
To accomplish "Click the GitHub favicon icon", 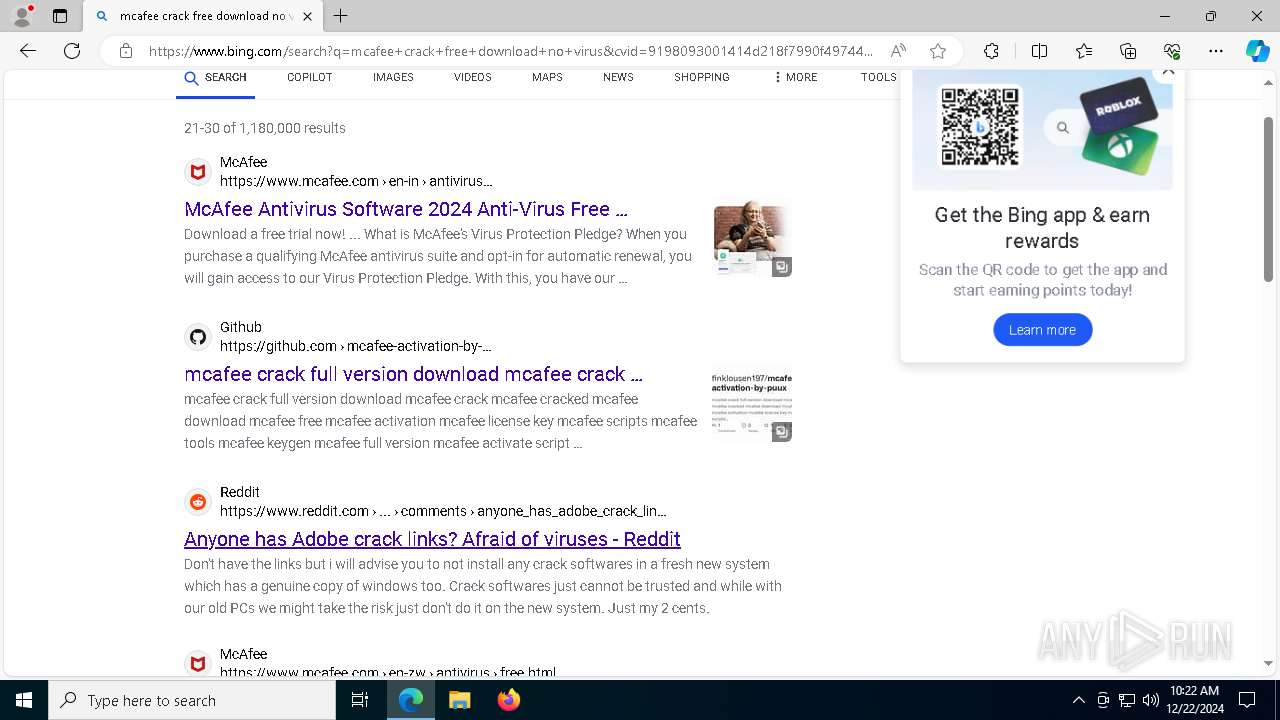I will point(198,337).
